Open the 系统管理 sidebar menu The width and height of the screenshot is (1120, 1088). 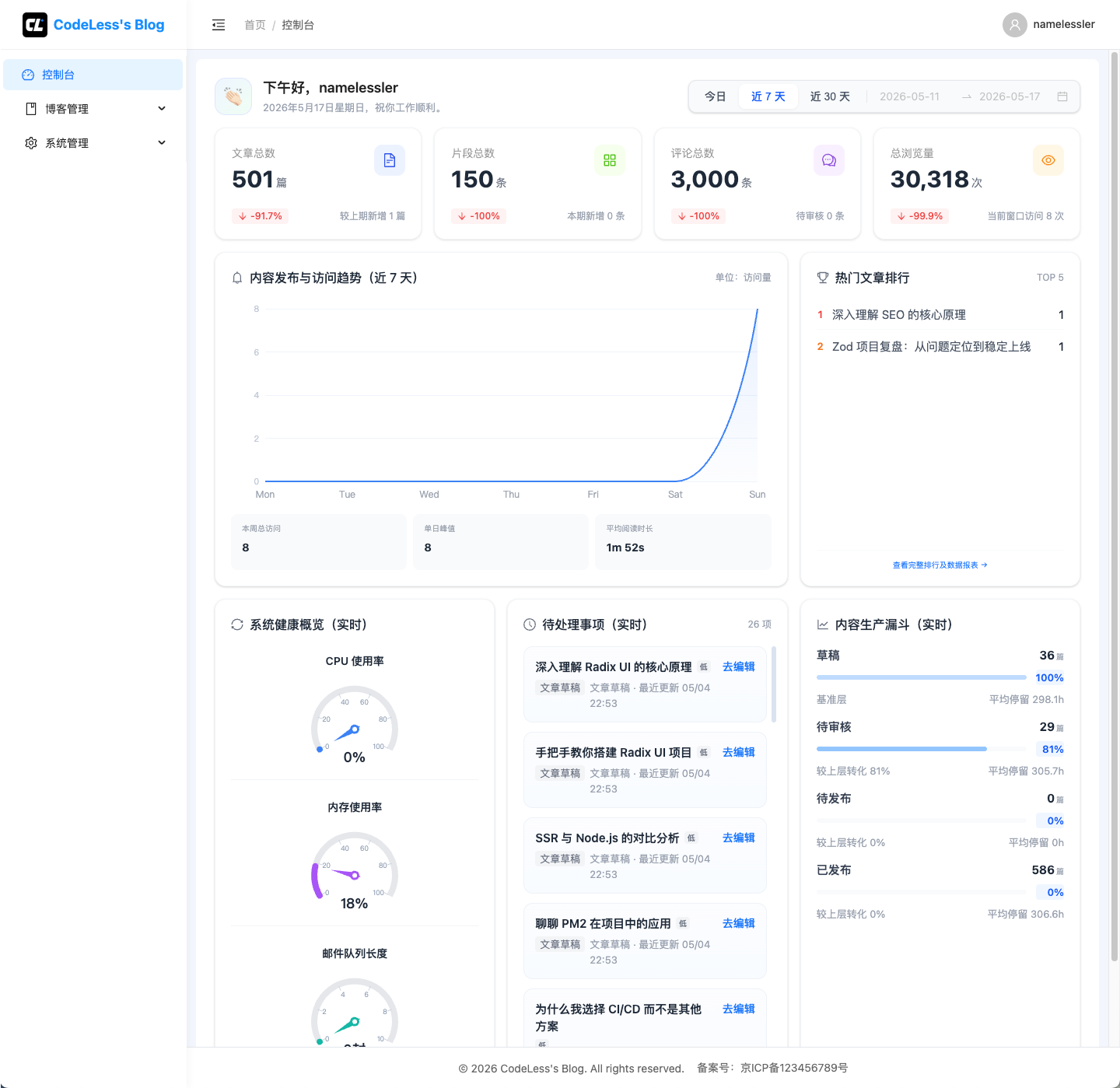click(x=93, y=143)
